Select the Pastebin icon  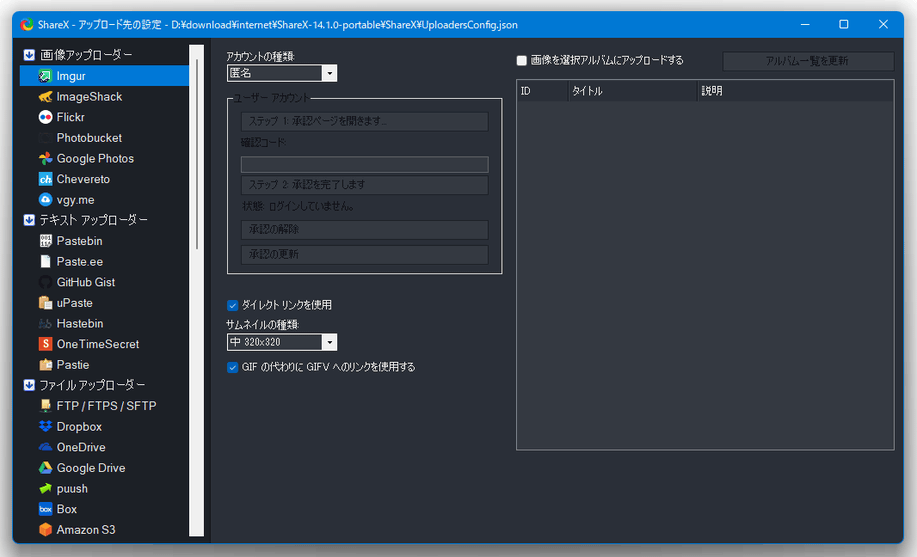(x=45, y=241)
